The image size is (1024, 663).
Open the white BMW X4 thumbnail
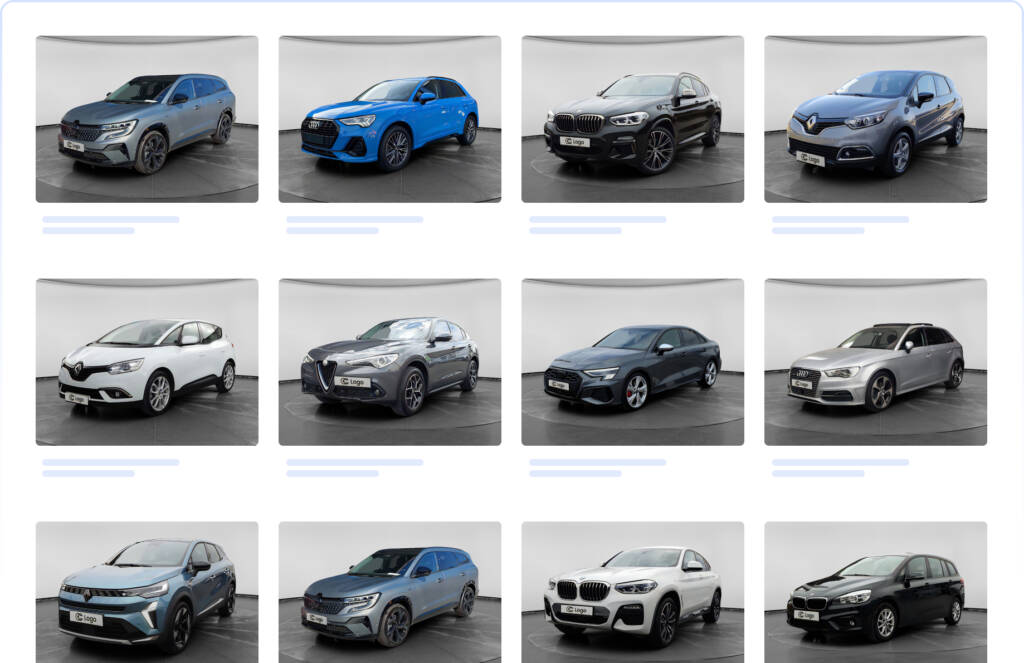633,592
